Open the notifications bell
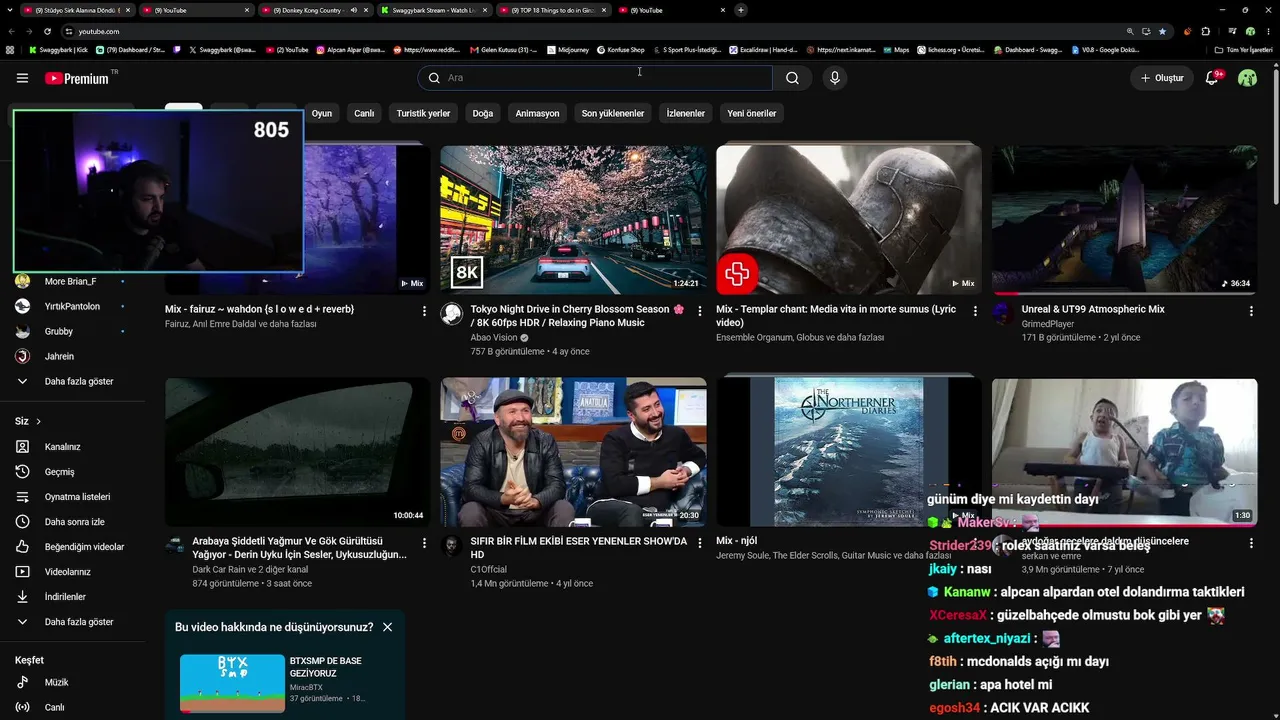This screenshot has width=1280, height=720. (x=1212, y=78)
